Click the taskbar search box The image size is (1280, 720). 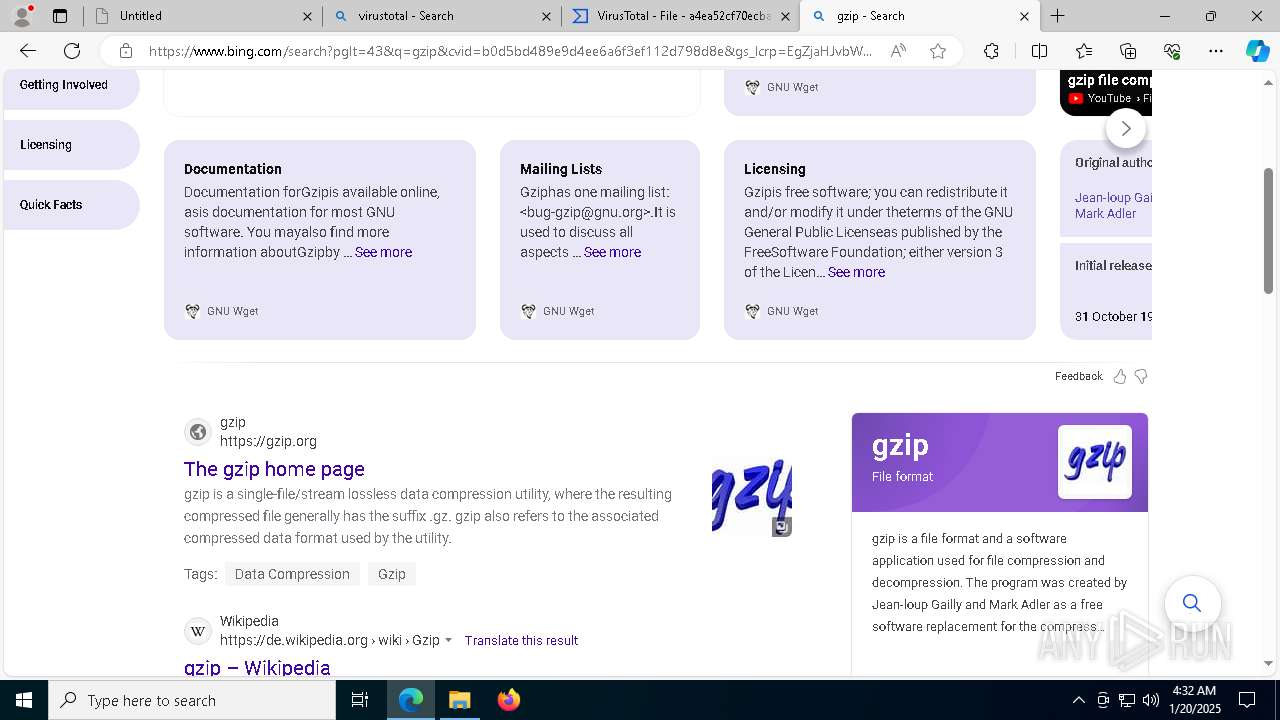click(192, 700)
